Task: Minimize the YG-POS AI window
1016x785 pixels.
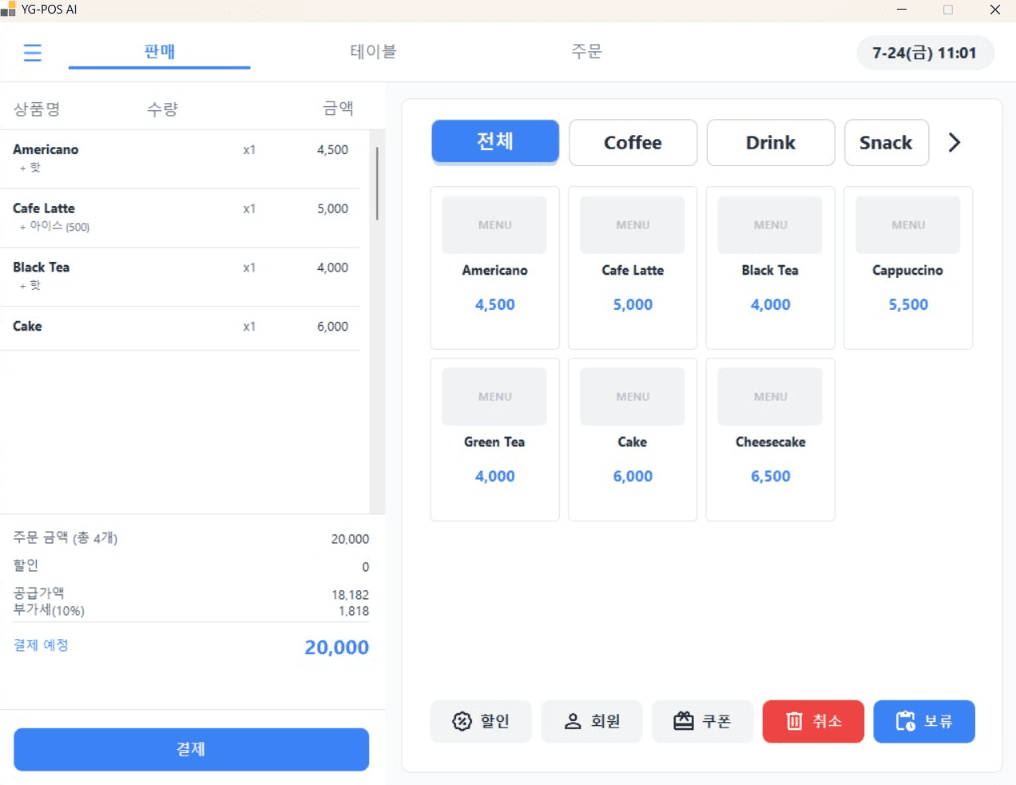Action: 901,9
